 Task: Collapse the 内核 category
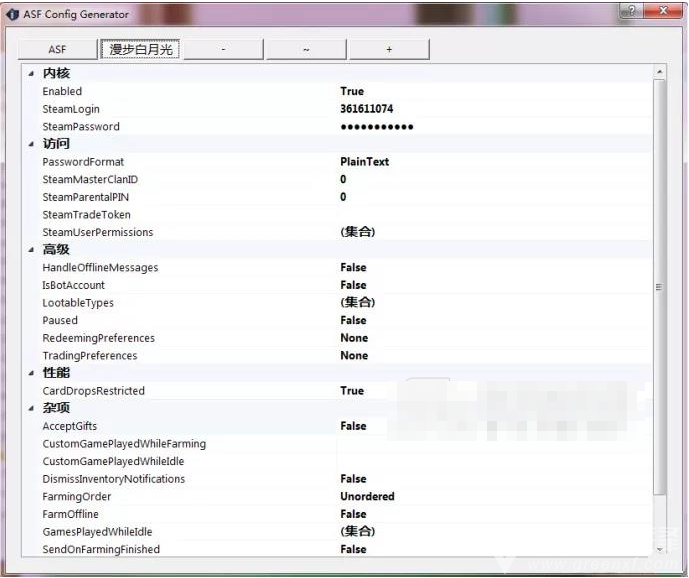coord(31,74)
